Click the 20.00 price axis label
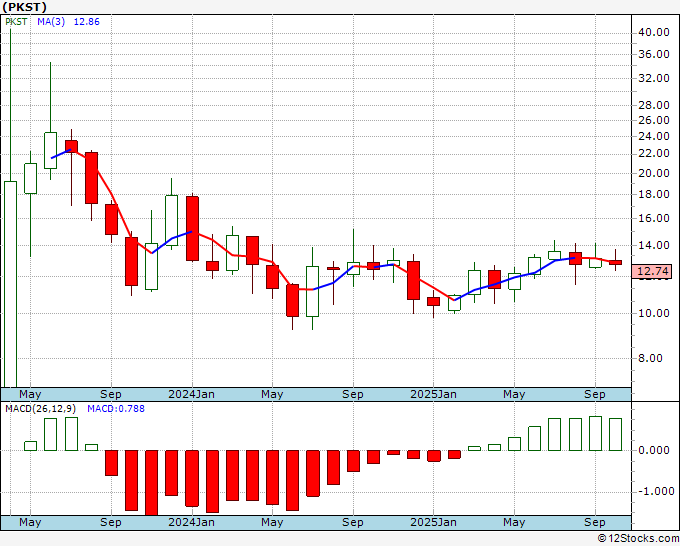 653,173
